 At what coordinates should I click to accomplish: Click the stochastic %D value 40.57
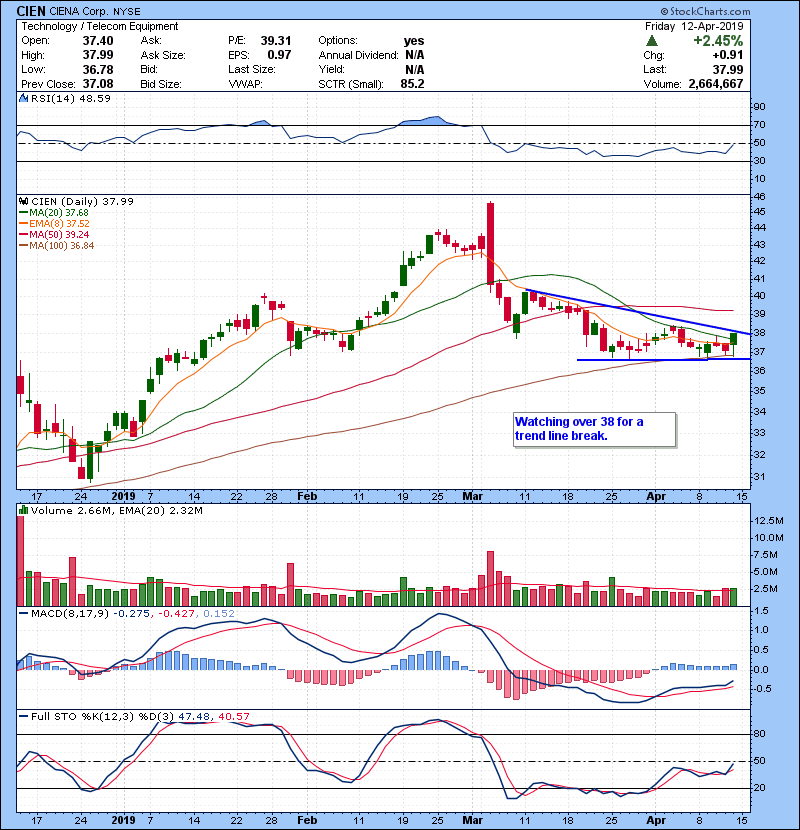(234, 716)
